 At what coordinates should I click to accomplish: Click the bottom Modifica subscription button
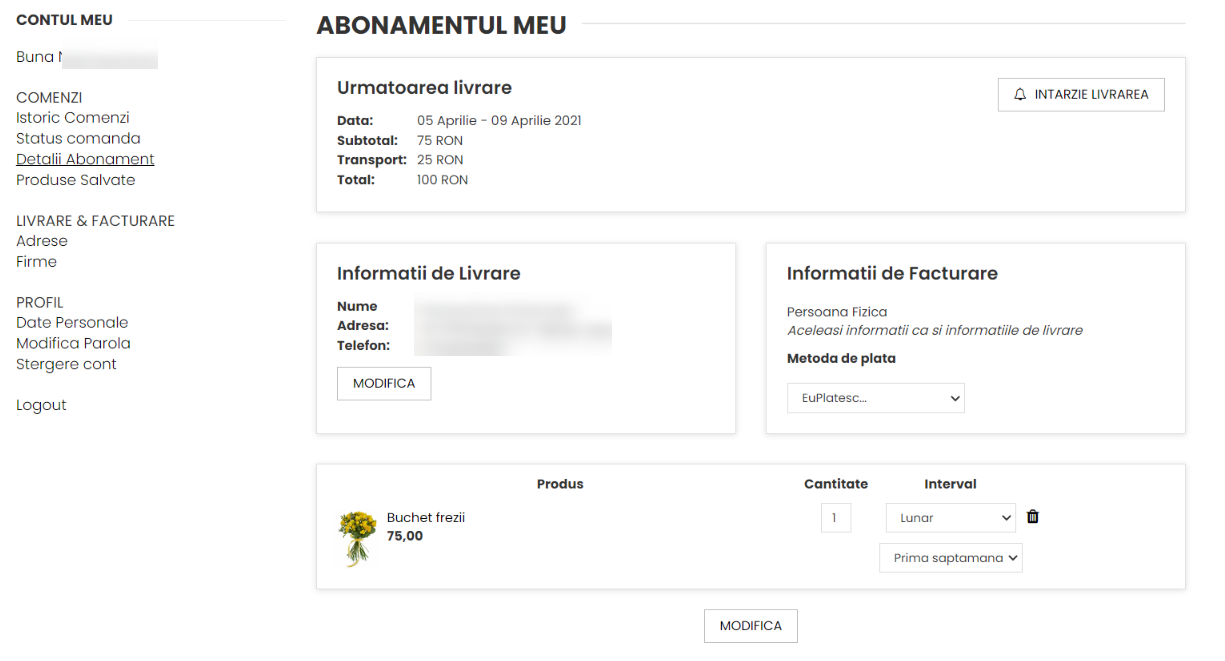tap(750, 626)
